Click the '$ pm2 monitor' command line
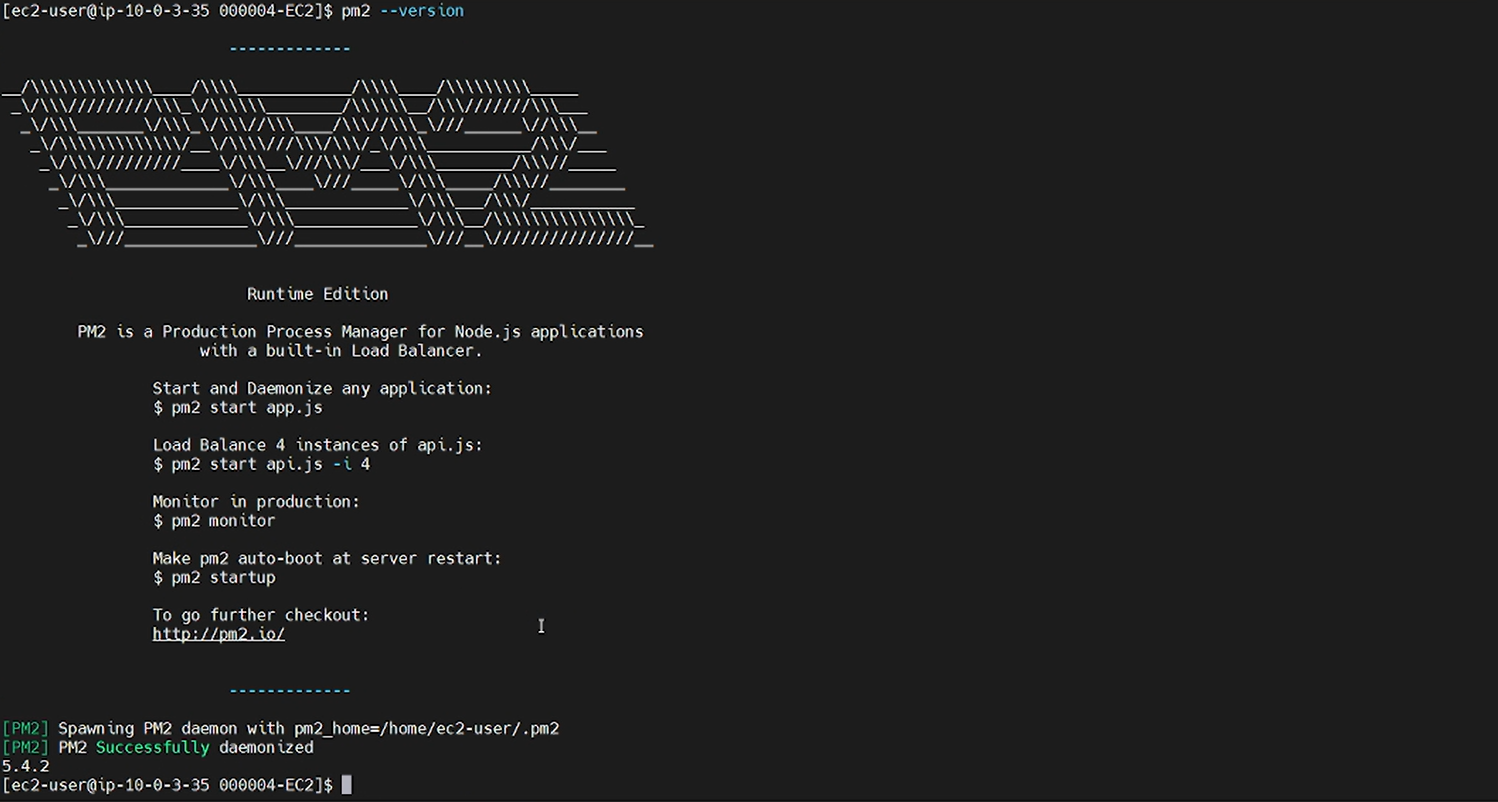 [x=214, y=521]
